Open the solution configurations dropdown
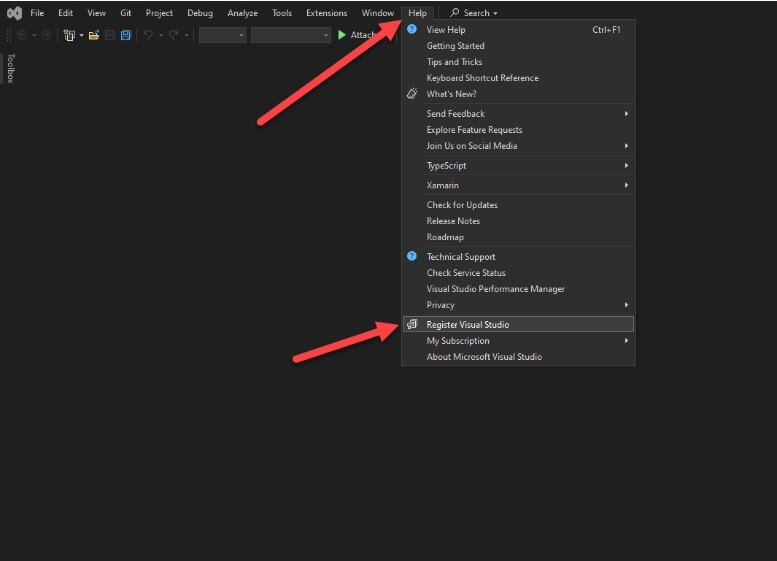Viewport: 777px width, 561px height. coord(222,35)
